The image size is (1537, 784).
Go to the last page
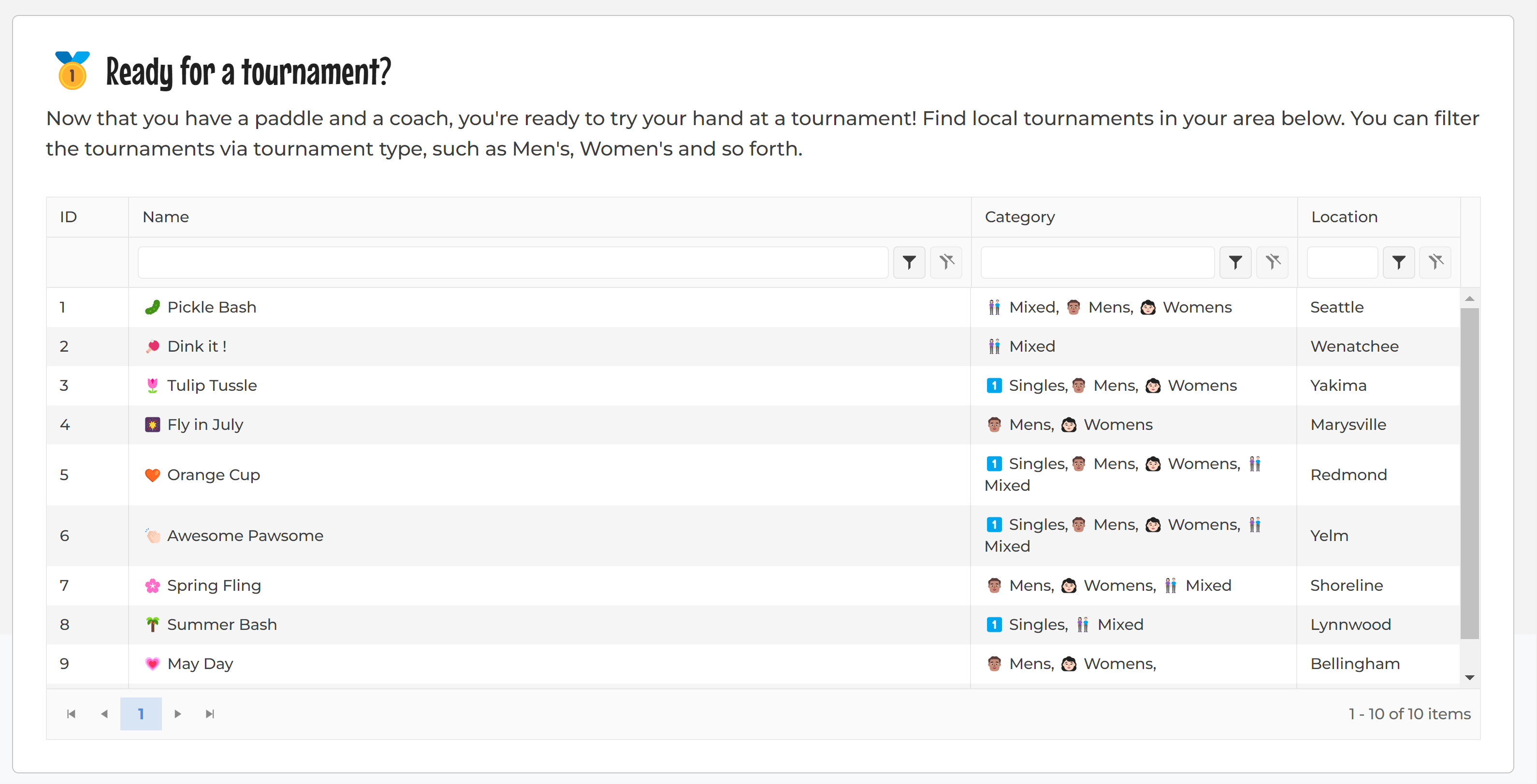point(209,713)
